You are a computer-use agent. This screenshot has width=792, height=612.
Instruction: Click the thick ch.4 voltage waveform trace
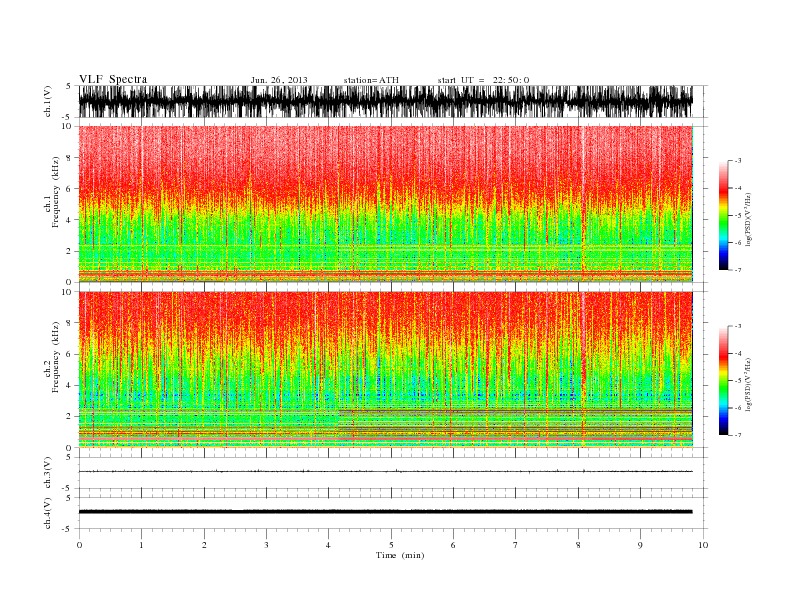385,512
